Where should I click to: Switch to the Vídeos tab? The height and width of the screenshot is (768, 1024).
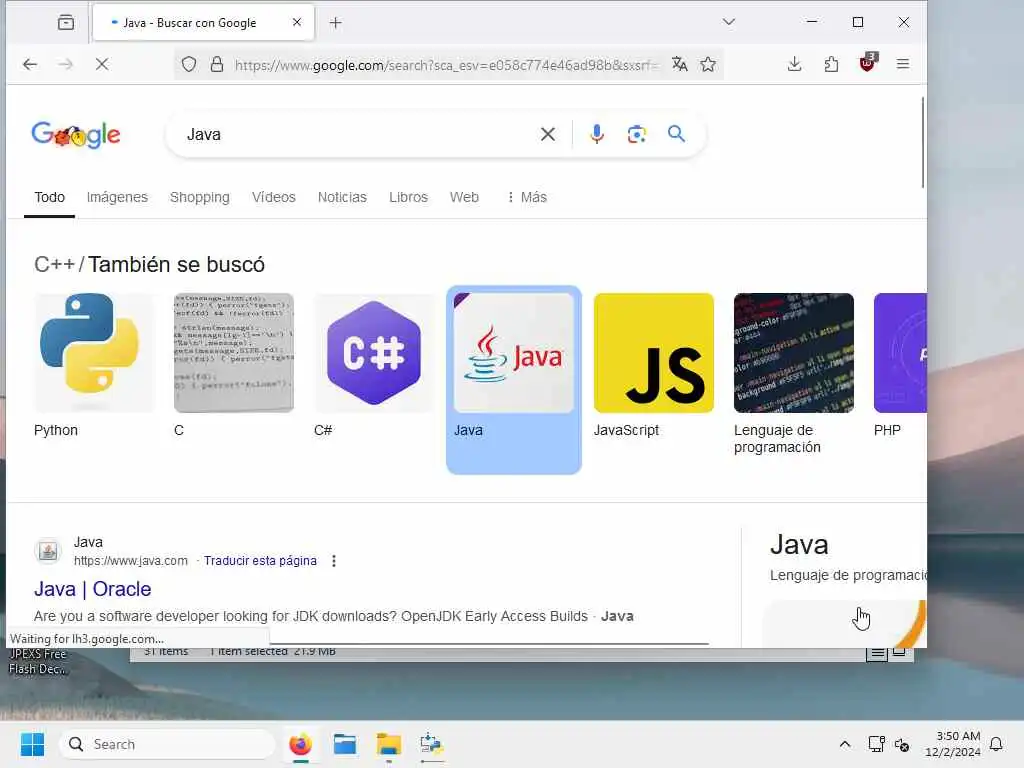click(274, 197)
